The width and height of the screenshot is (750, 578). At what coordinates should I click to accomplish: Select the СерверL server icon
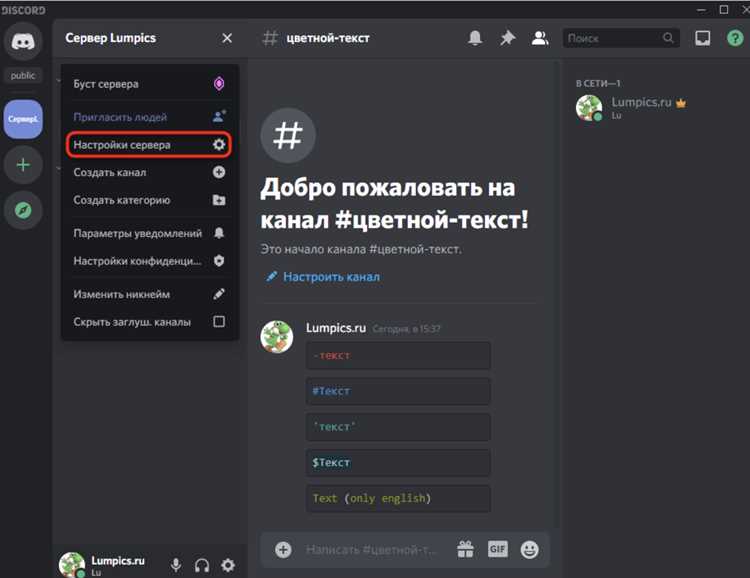coord(22,119)
